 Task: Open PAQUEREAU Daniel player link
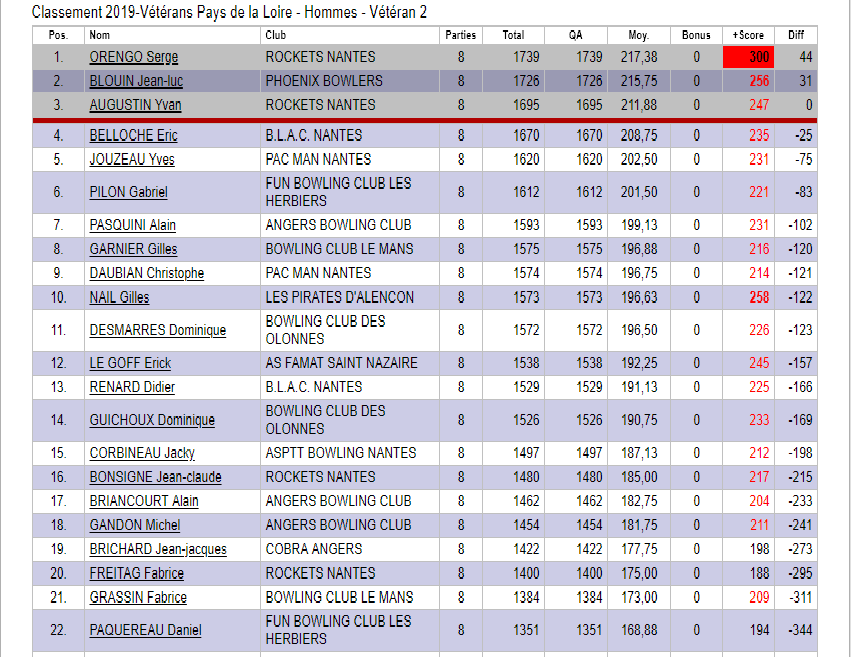145,630
